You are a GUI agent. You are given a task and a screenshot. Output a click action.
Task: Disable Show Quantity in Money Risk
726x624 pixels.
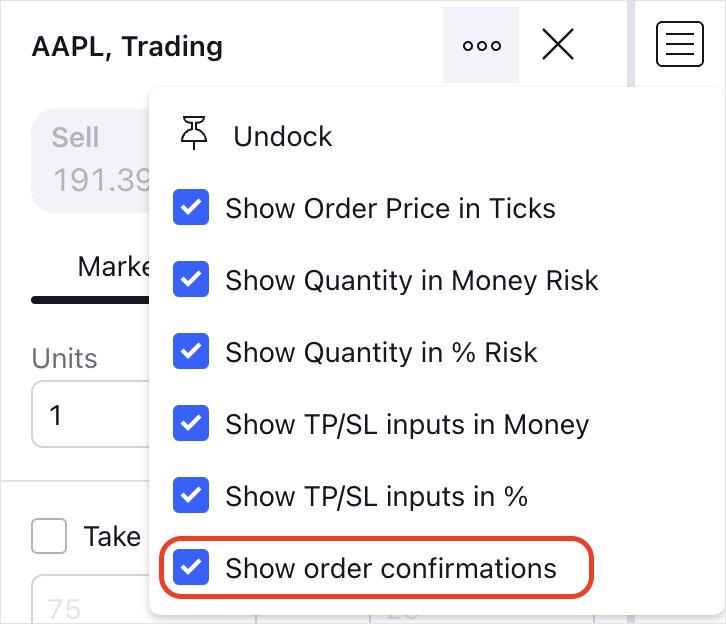point(191,281)
